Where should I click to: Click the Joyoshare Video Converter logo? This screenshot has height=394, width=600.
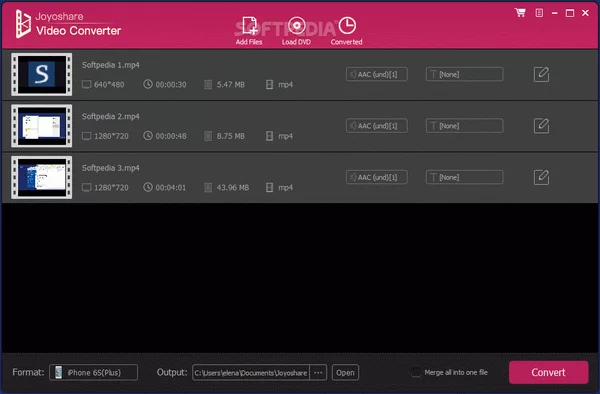click(x=68, y=24)
